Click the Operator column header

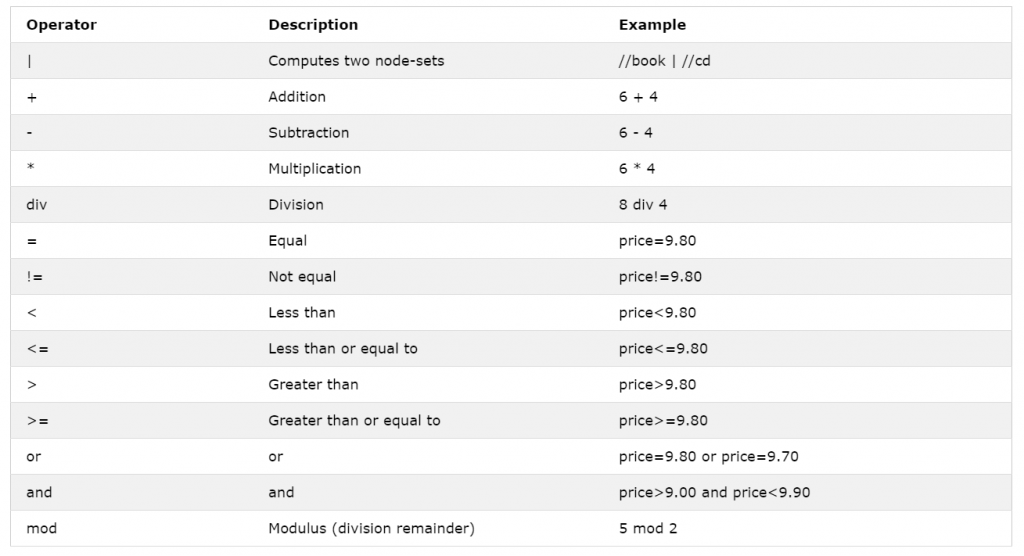[61, 25]
